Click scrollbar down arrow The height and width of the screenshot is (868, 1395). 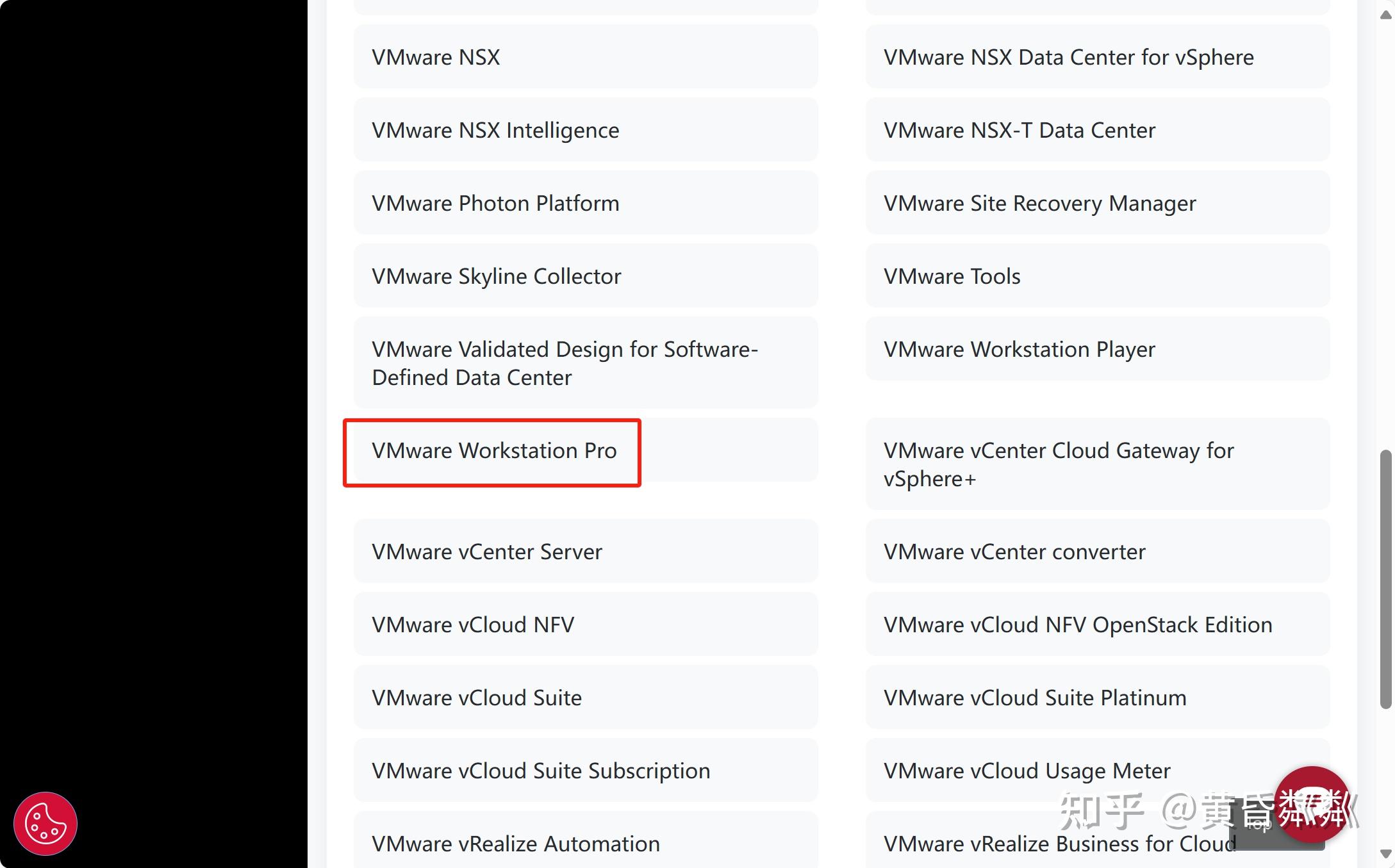point(1385,854)
